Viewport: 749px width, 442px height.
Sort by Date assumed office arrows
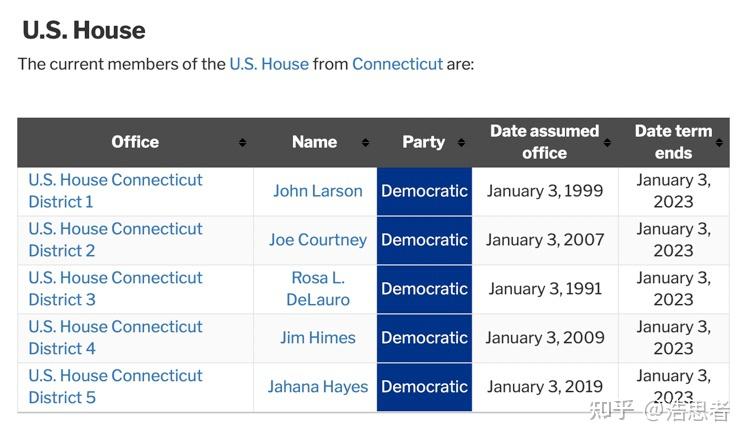pyautogui.click(x=608, y=143)
